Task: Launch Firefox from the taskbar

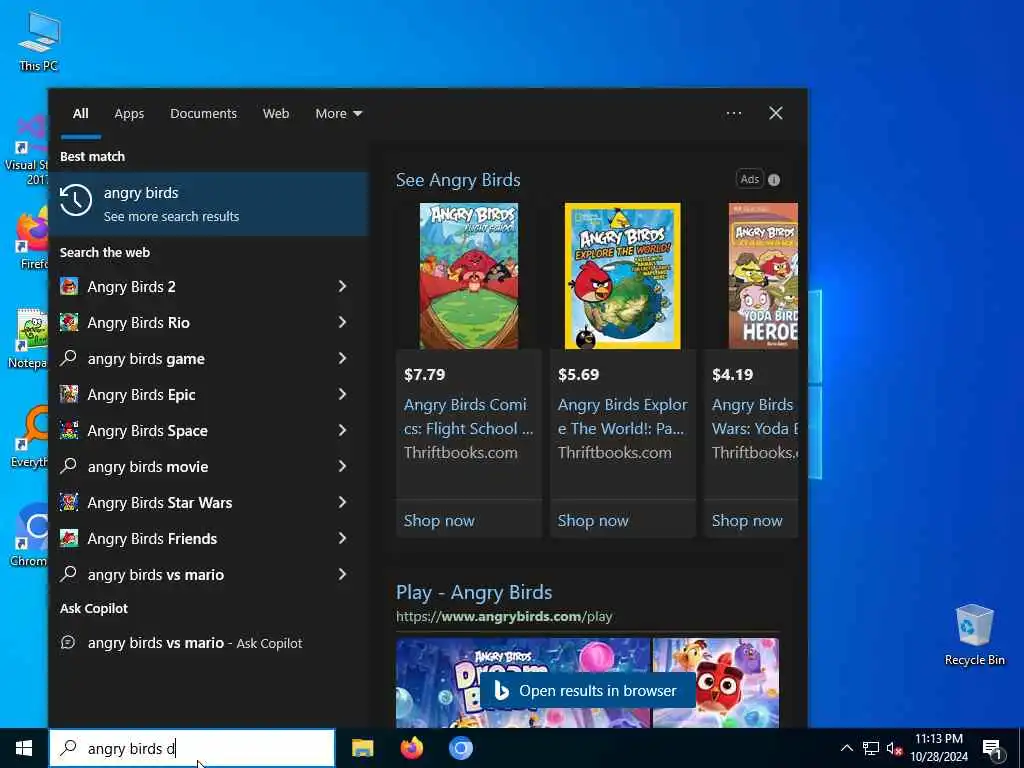Action: (x=411, y=748)
